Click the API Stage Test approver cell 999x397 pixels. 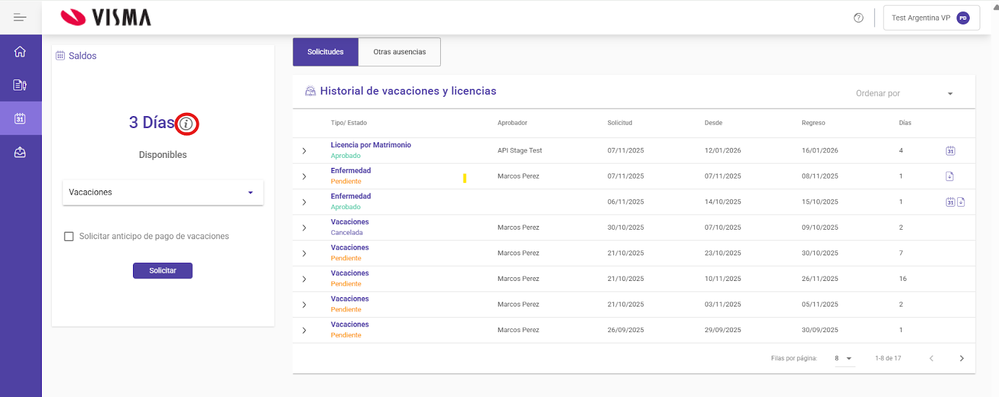(x=519, y=150)
